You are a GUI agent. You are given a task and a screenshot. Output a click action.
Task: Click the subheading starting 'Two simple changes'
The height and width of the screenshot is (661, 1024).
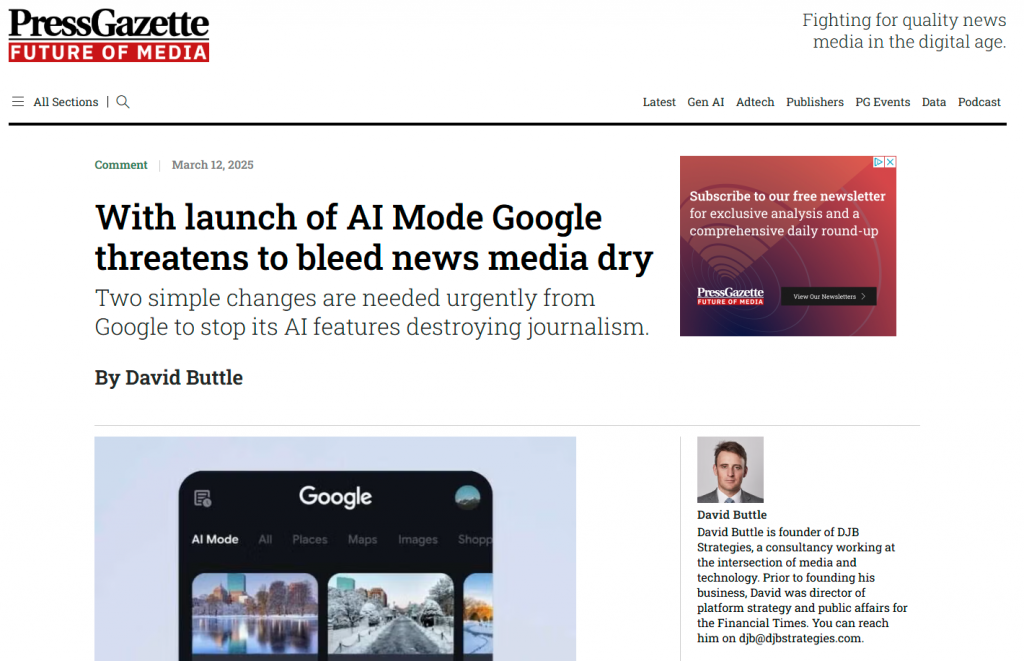point(372,312)
